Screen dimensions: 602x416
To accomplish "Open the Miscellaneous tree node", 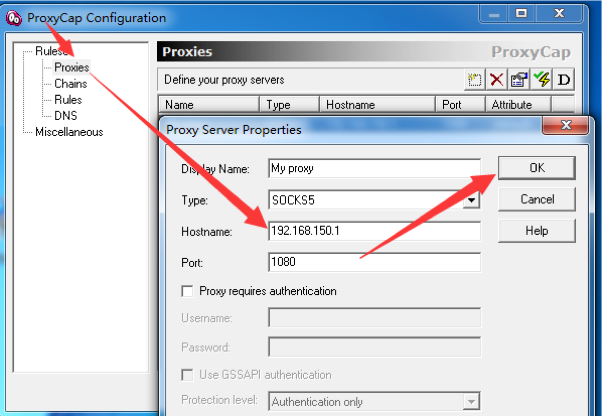I will (x=68, y=132).
